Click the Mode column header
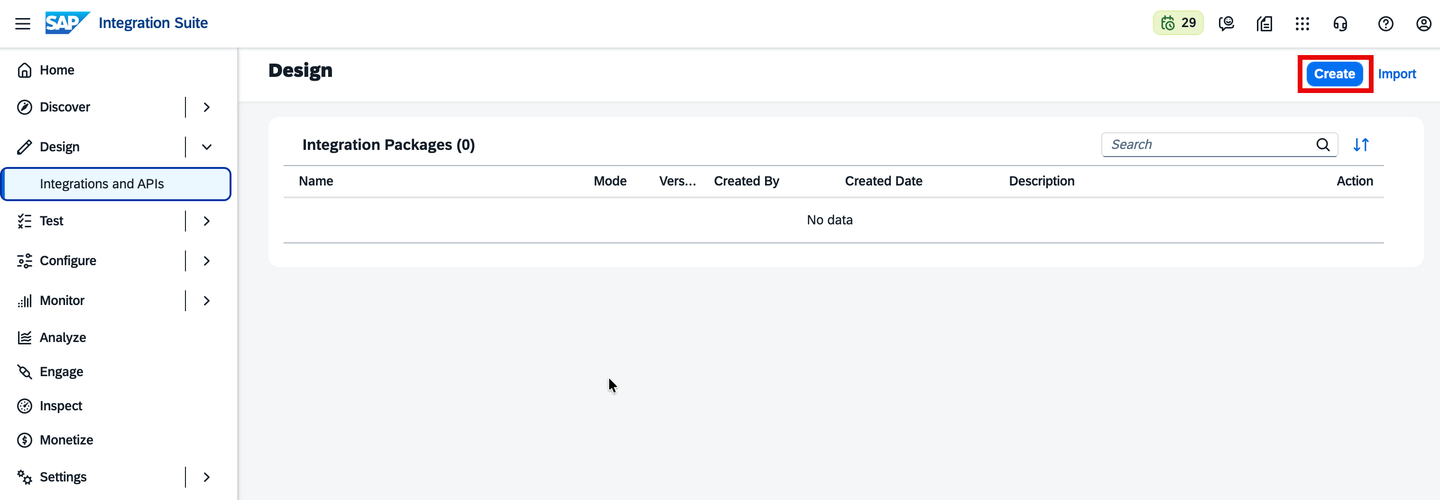Image resolution: width=1440 pixels, height=500 pixels. coord(610,181)
